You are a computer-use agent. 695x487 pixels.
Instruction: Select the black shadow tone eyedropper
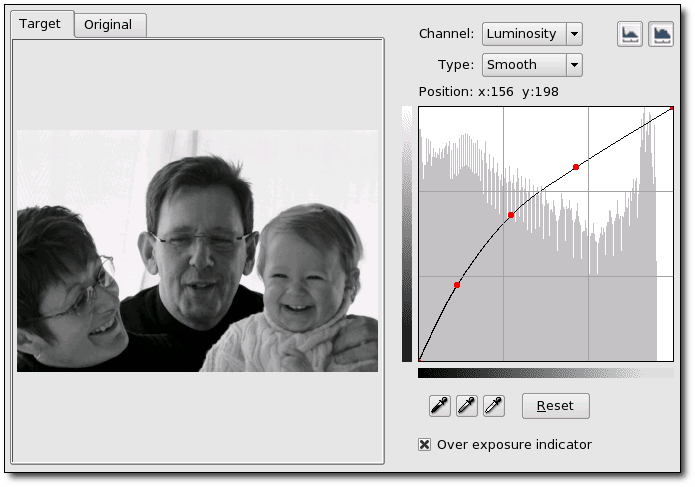440,405
